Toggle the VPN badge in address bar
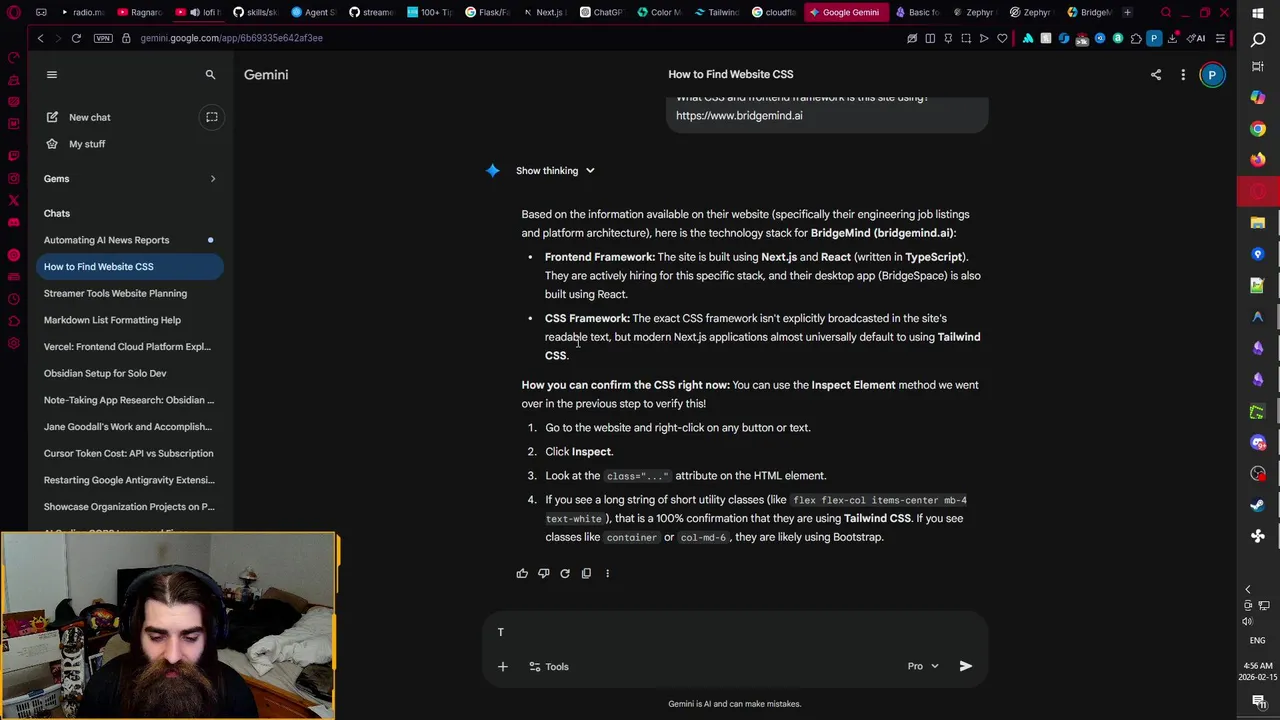 click(103, 38)
